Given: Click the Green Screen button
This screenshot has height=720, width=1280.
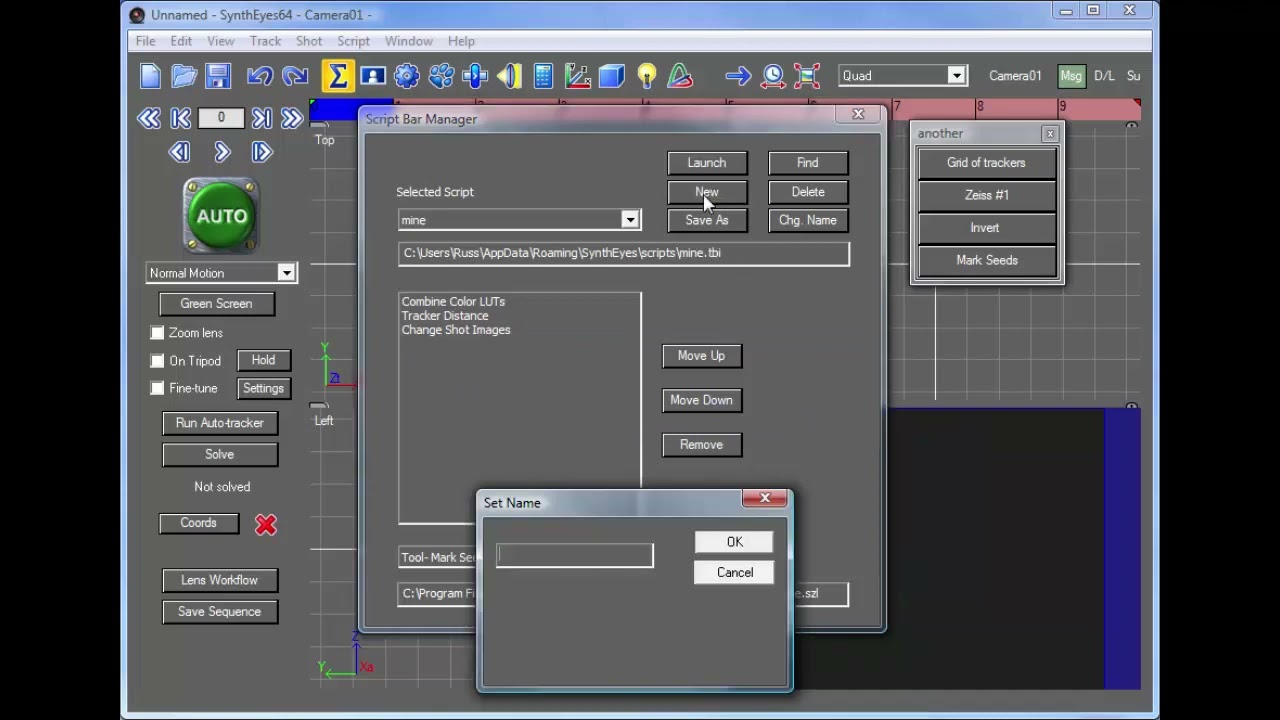Looking at the screenshot, I should pyautogui.click(x=216, y=304).
